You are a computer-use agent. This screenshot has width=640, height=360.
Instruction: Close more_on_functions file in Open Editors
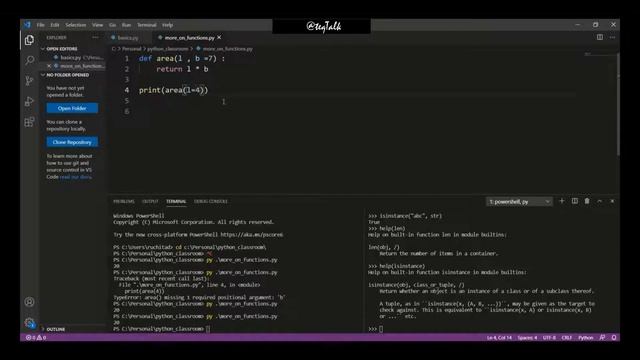coord(49,66)
